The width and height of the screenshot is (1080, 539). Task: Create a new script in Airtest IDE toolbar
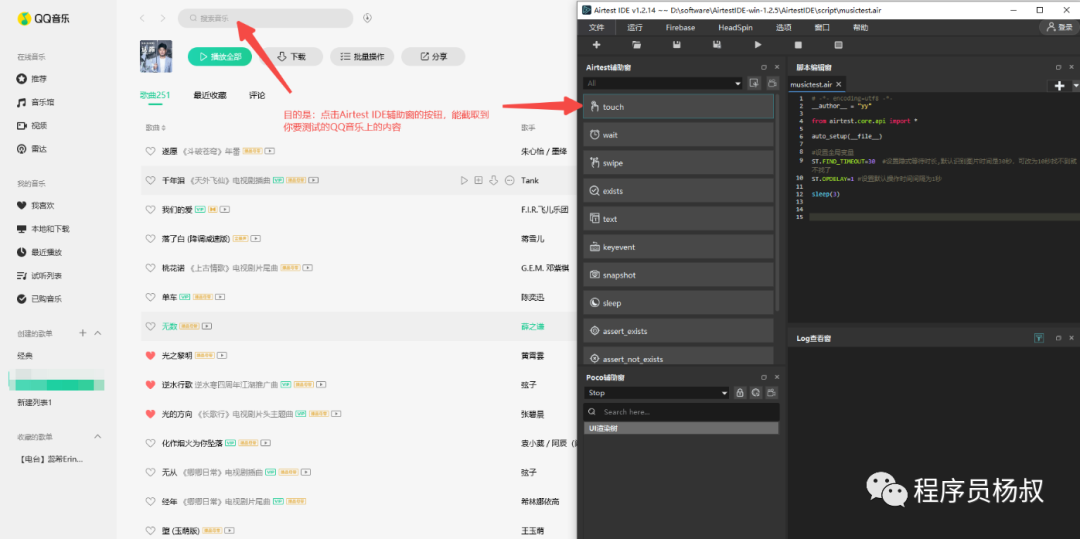(596, 45)
